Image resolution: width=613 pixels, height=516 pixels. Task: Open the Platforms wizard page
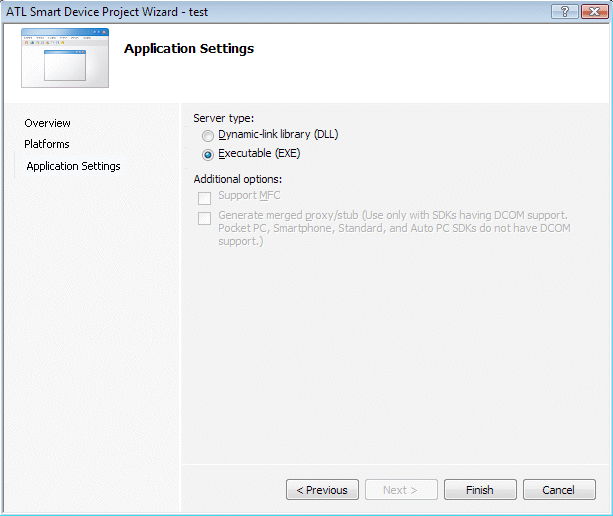coord(47,144)
